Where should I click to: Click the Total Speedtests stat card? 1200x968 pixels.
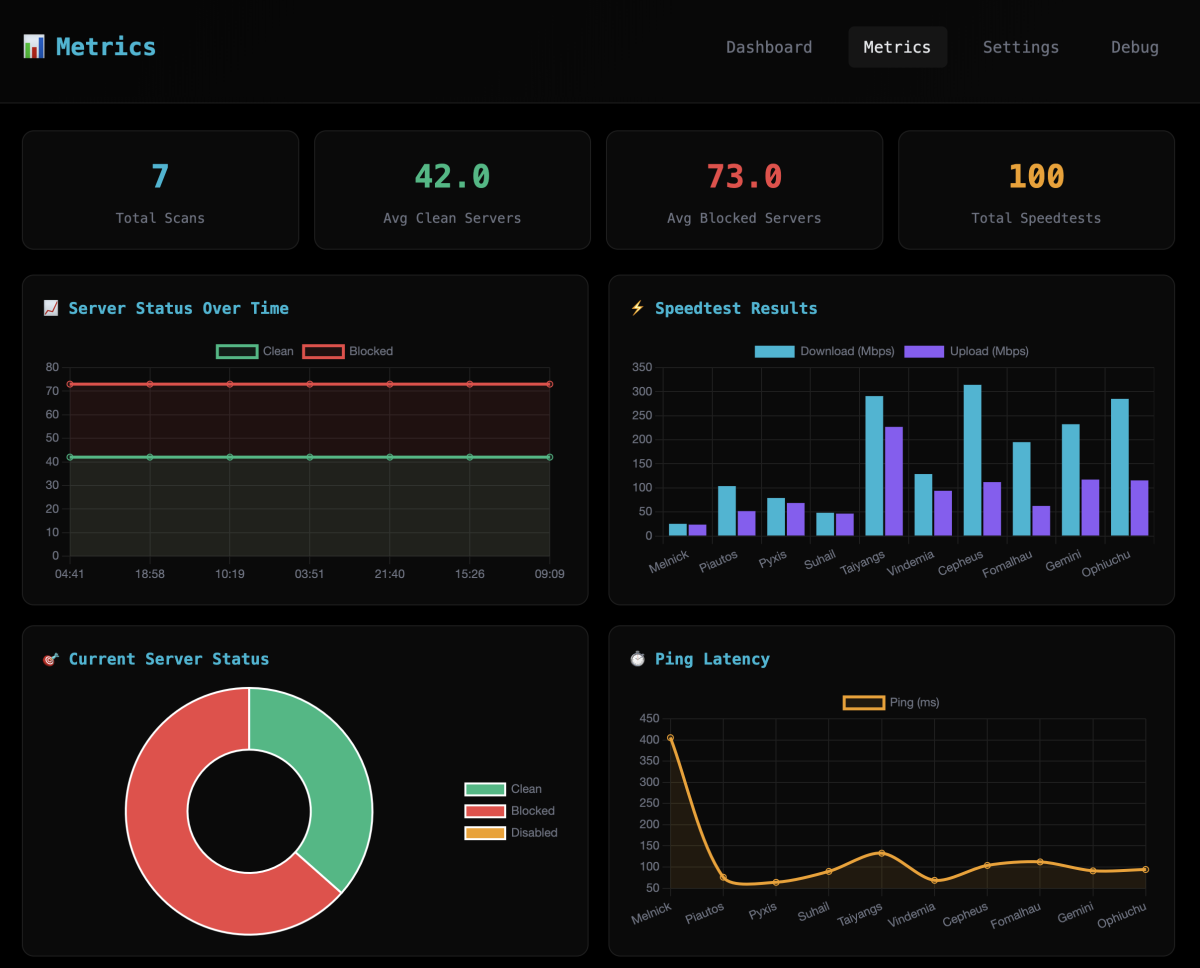[1036, 190]
